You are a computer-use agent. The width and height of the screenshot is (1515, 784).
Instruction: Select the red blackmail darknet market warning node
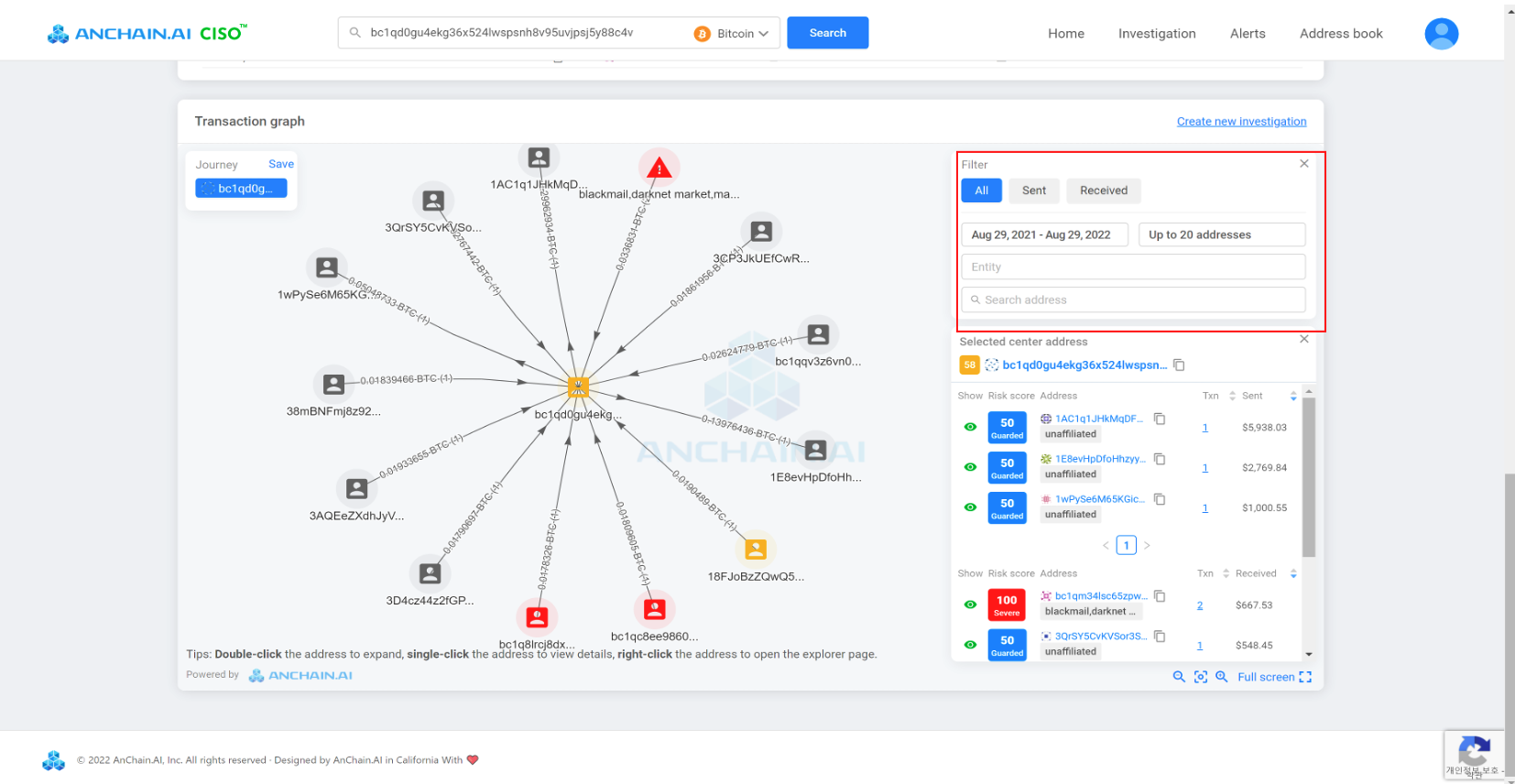click(x=659, y=168)
